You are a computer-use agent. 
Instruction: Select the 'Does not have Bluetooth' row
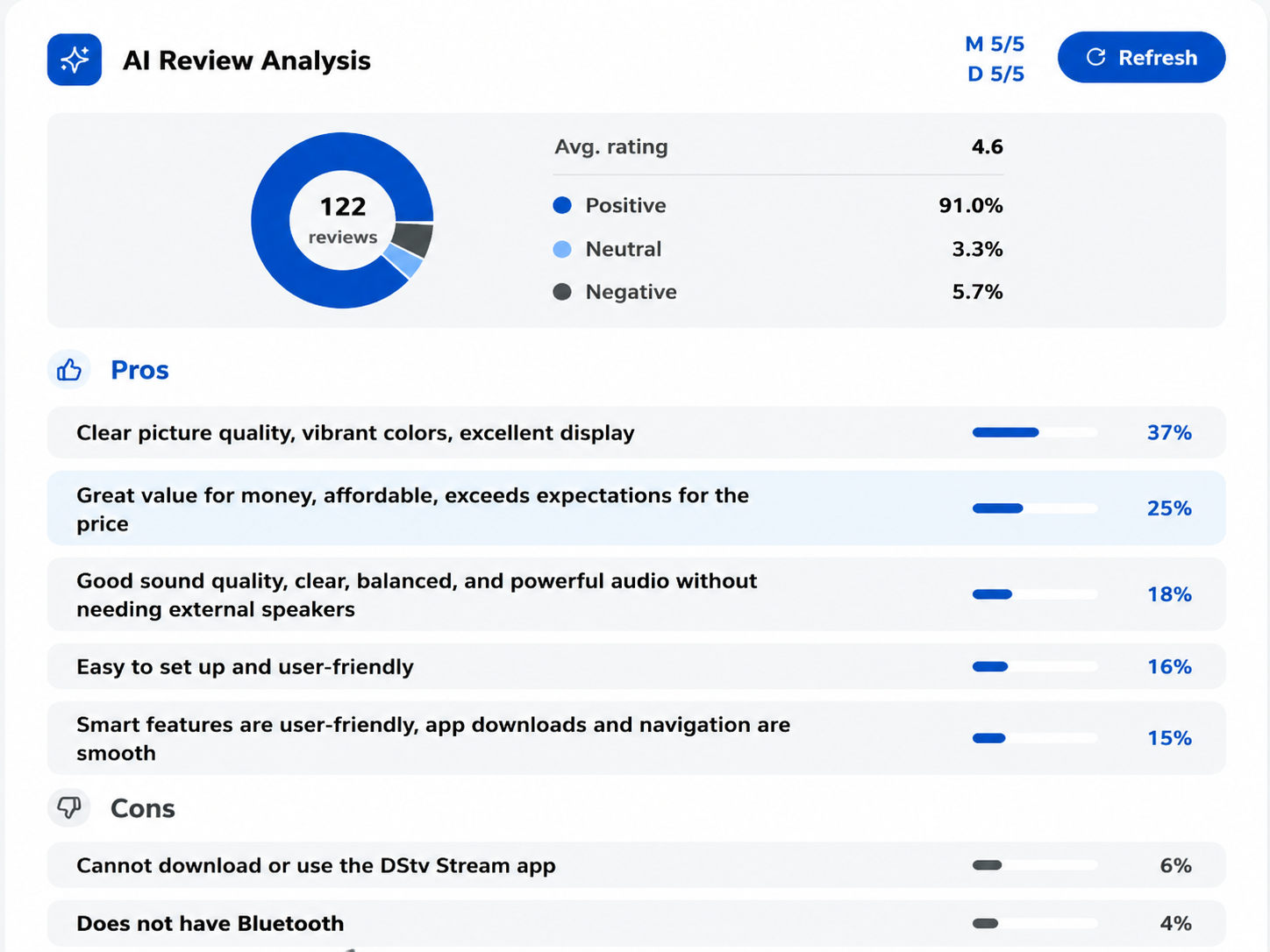coord(636,923)
